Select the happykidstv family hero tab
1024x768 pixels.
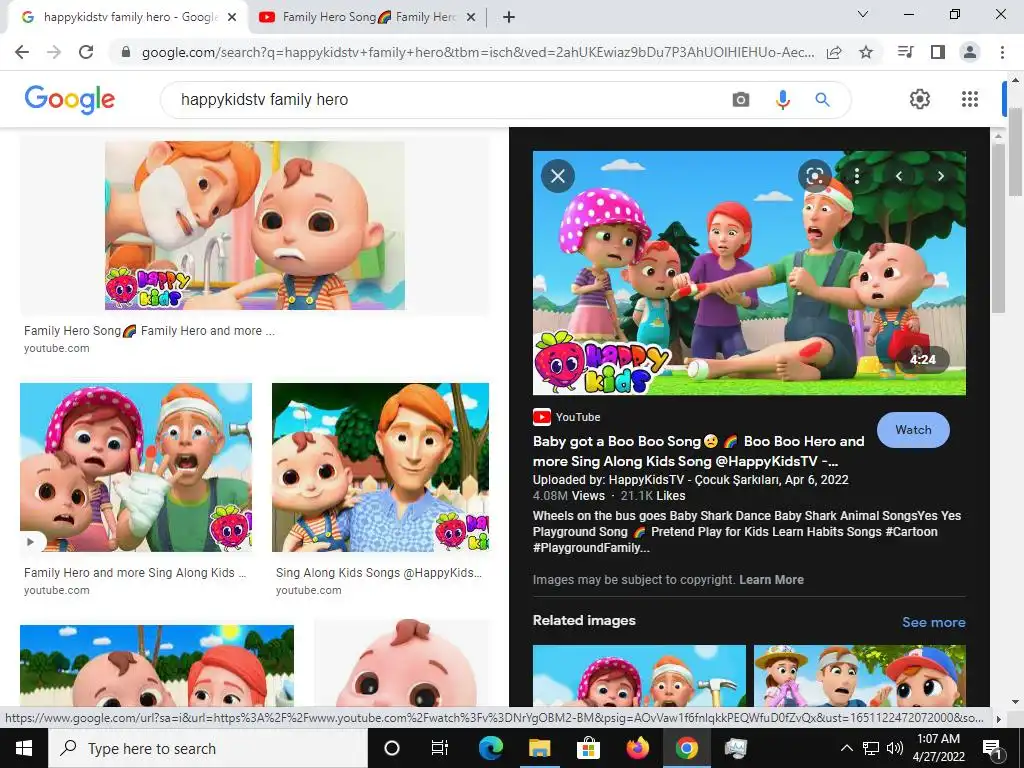(x=129, y=17)
